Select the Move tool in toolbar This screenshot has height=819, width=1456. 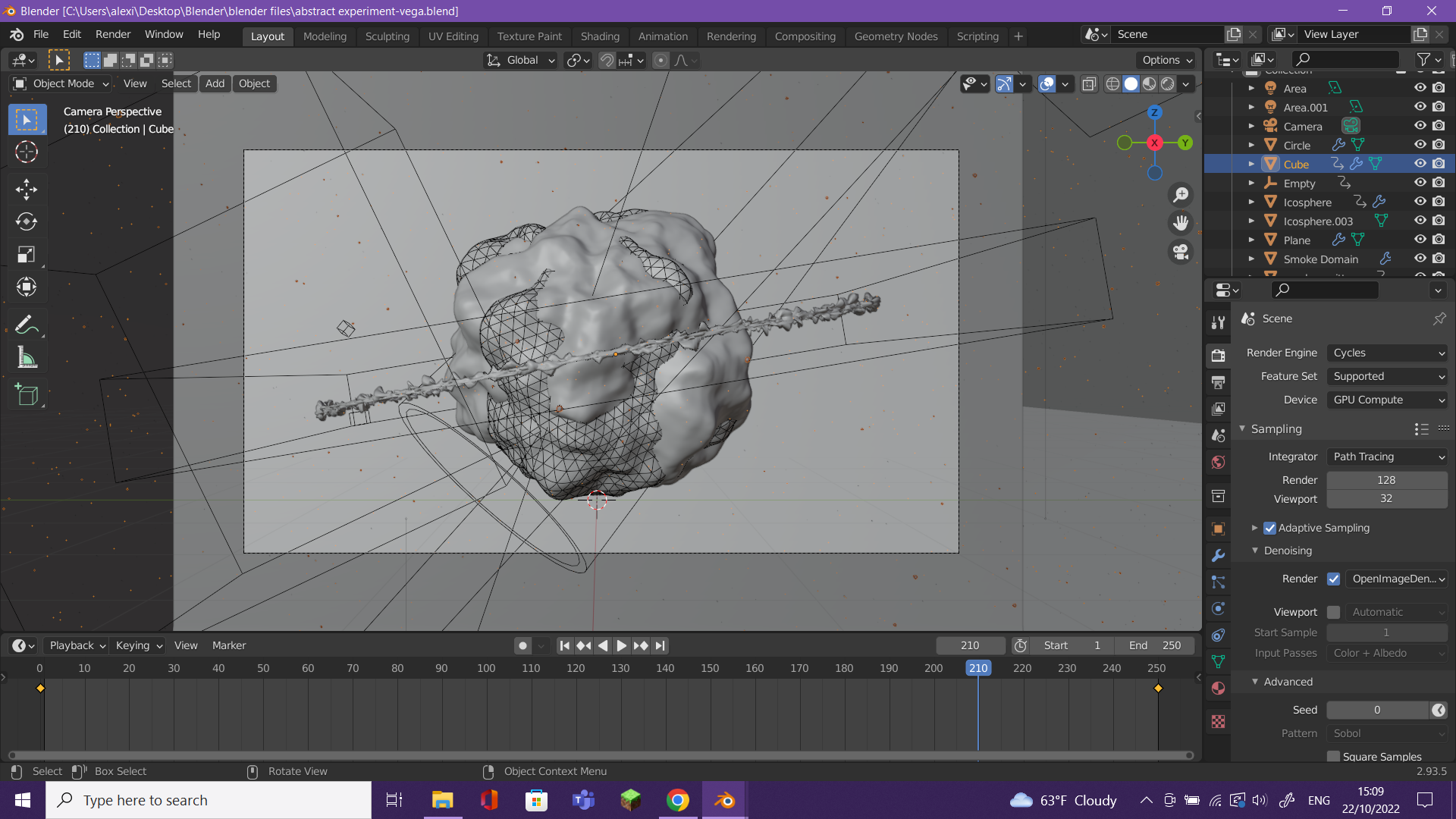[27, 189]
